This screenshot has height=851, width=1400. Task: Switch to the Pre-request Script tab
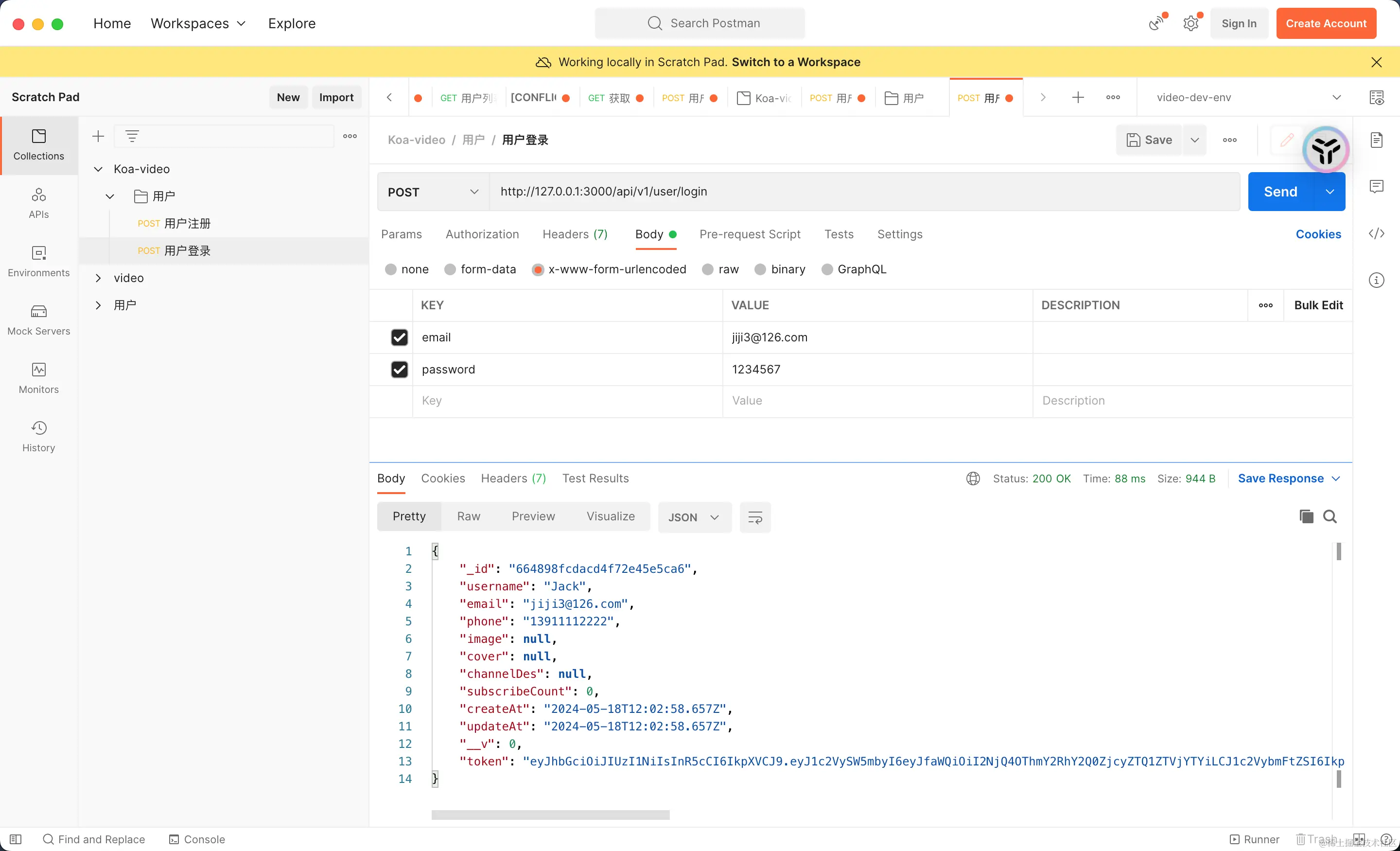pos(750,234)
